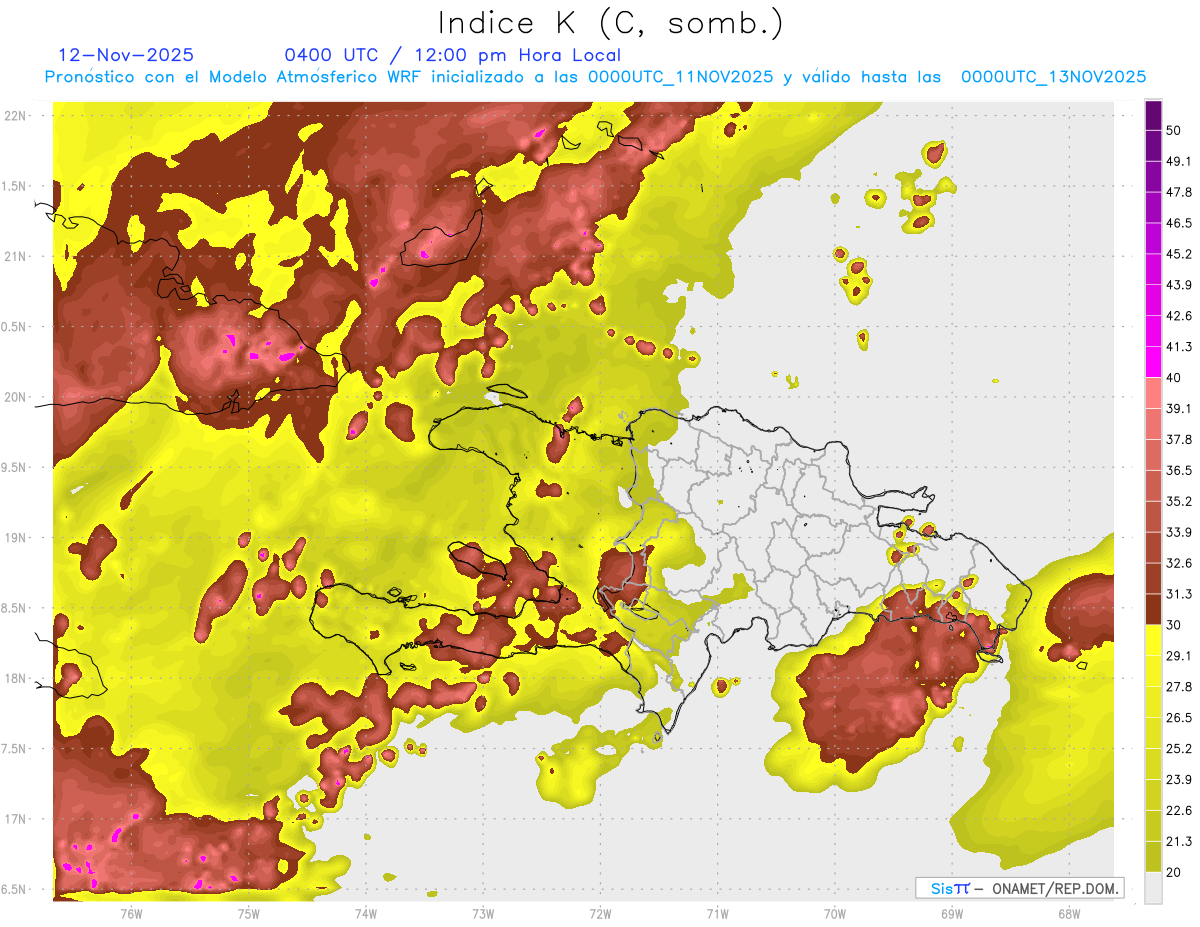Click the colorbar value "46.5"

tap(1180, 223)
